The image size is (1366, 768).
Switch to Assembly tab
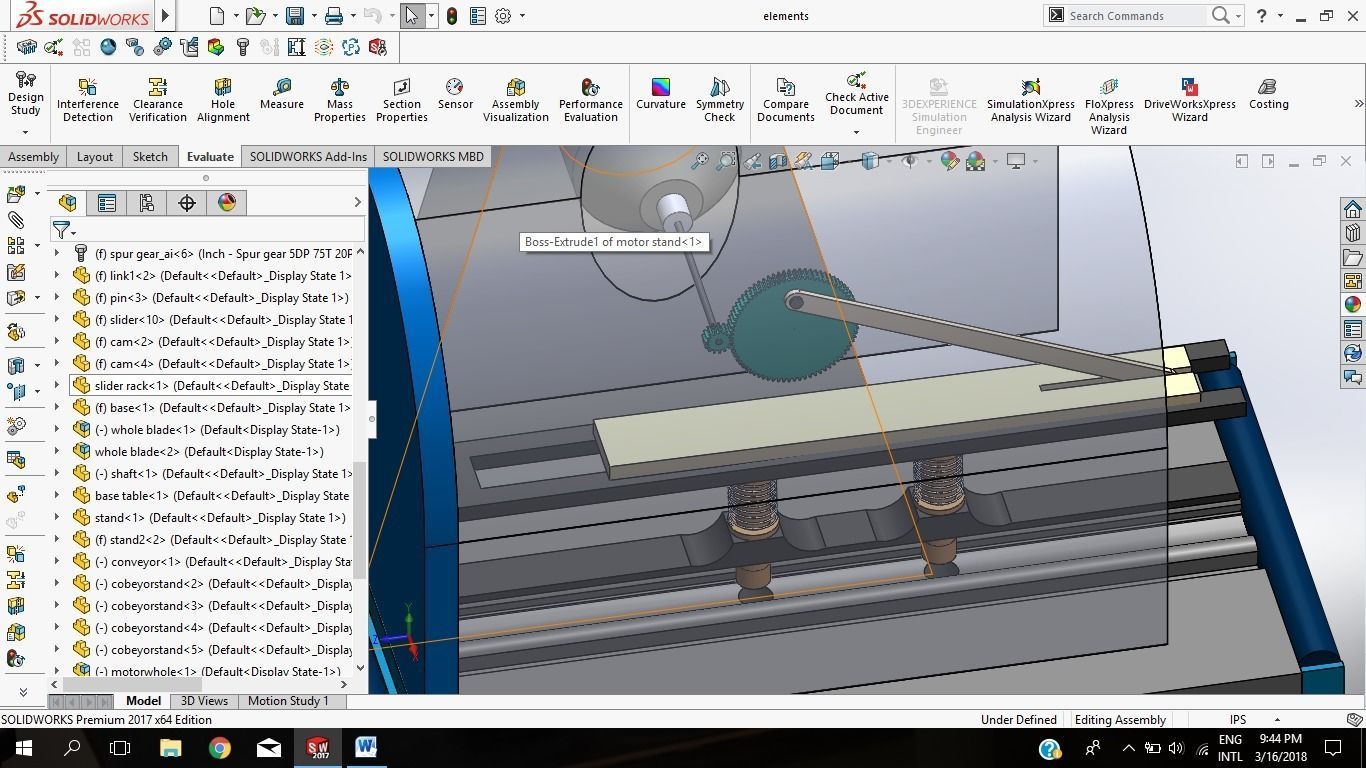point(33,157)
